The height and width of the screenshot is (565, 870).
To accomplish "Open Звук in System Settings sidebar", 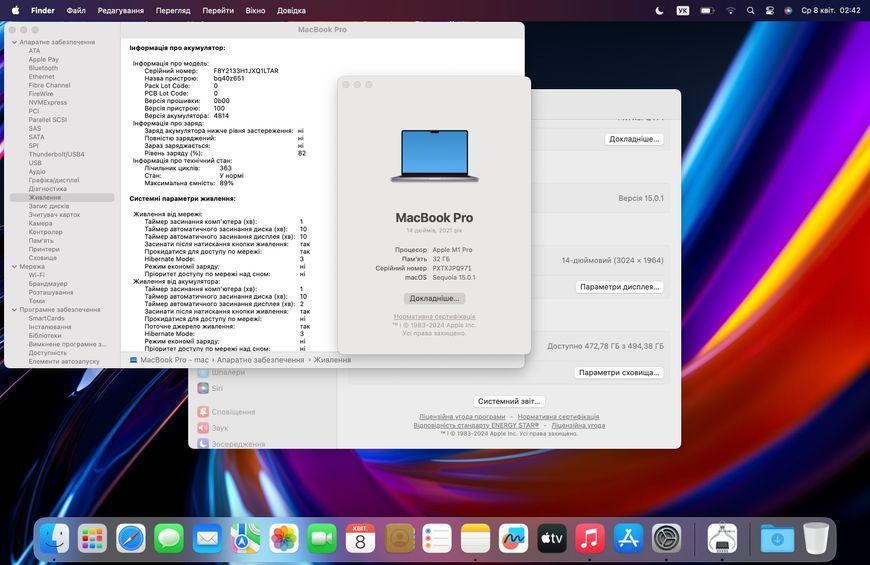I will point(213,428).
